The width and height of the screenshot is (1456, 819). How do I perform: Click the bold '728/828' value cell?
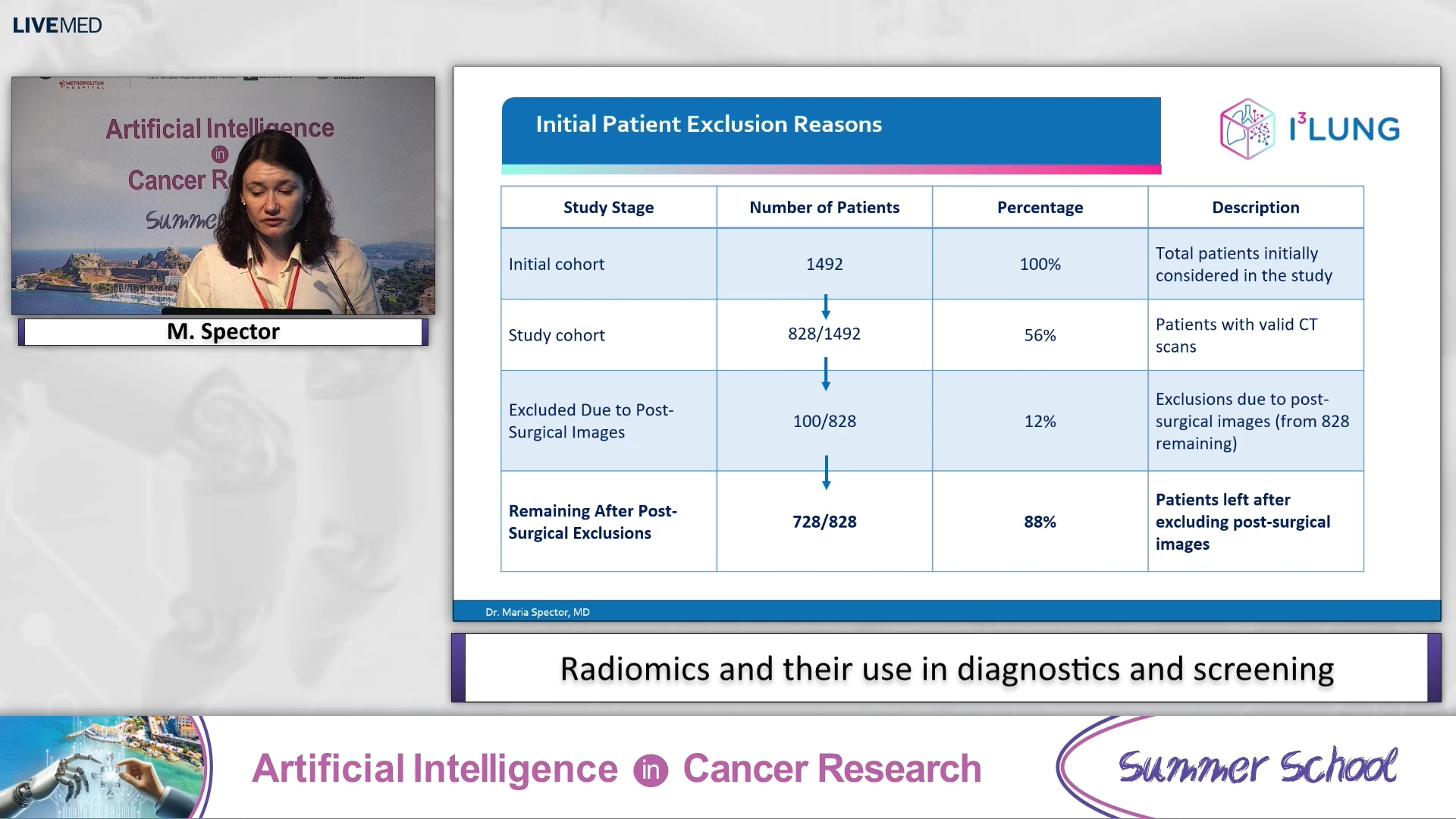click(824, 522)
